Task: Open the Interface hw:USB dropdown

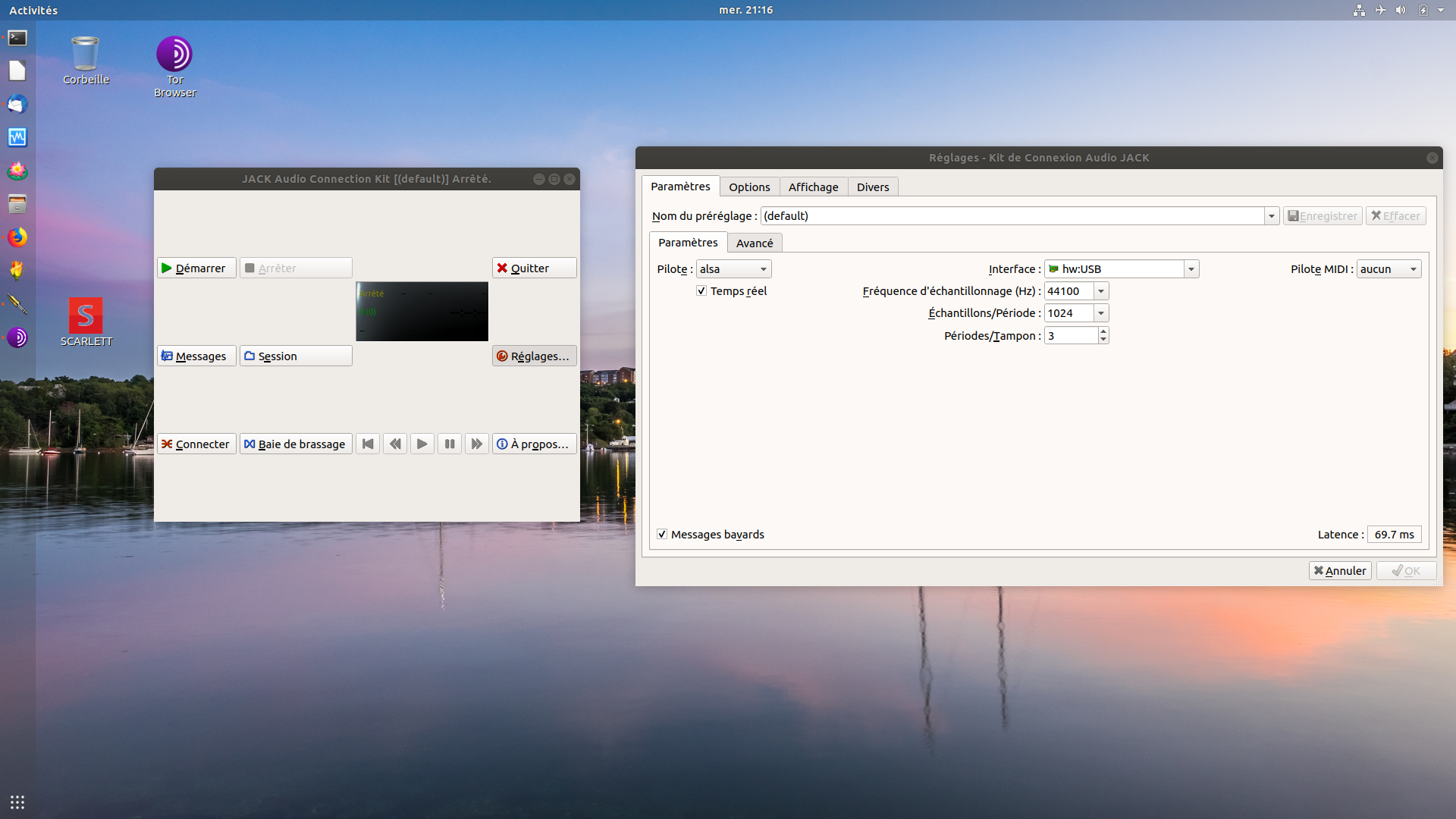Action: point(1191,269)
